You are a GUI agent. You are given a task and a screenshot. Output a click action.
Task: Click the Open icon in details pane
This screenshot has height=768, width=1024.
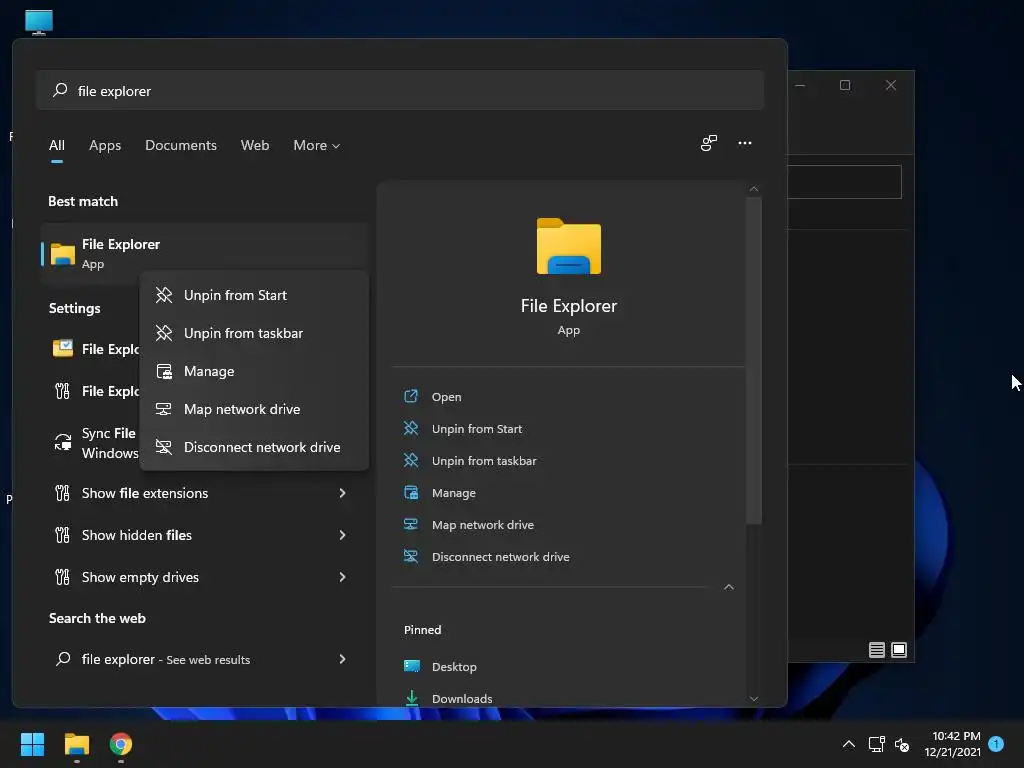coord(411,396)
